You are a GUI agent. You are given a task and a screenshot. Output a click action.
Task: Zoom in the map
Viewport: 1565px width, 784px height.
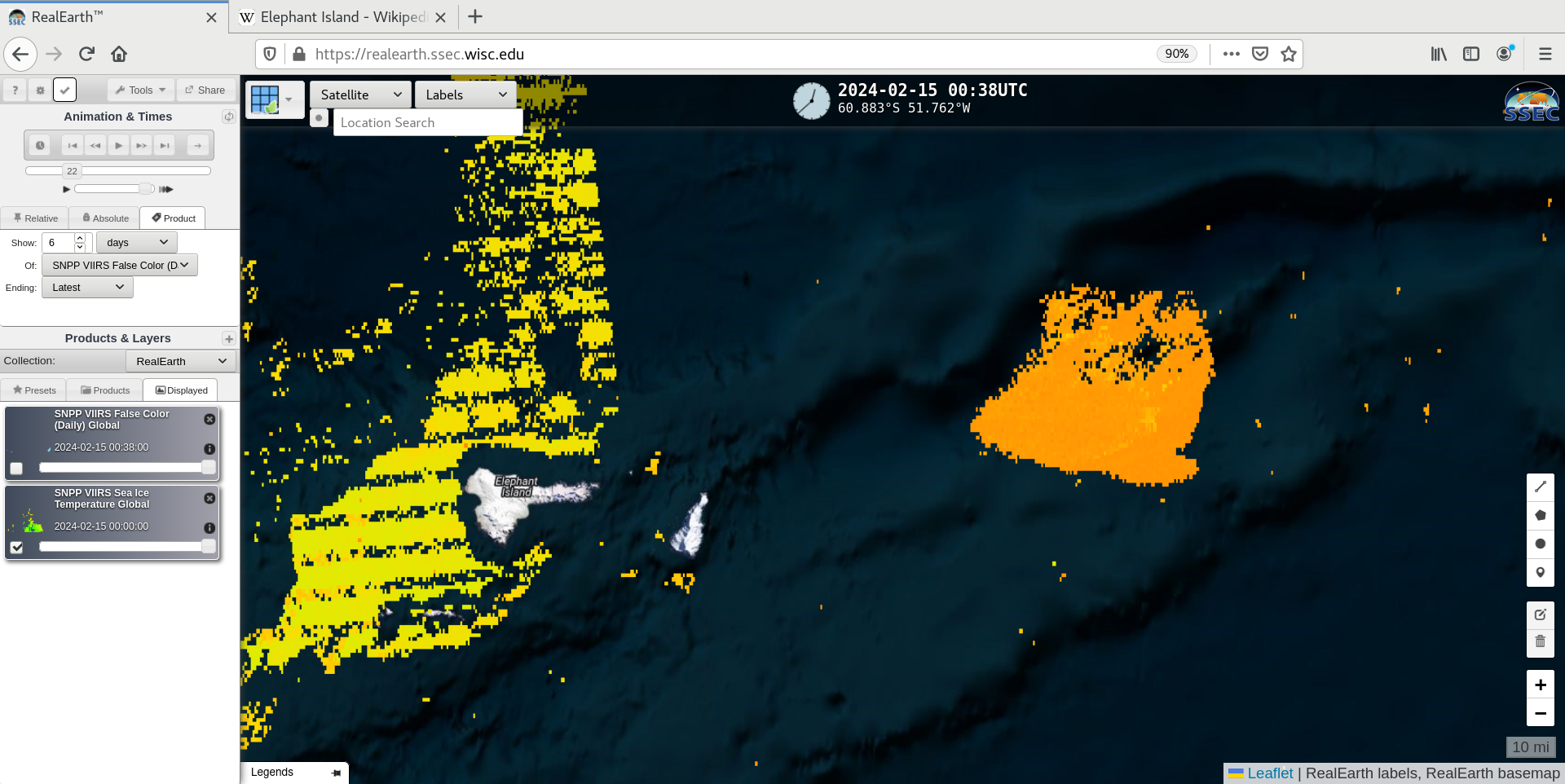(1540, 685)
